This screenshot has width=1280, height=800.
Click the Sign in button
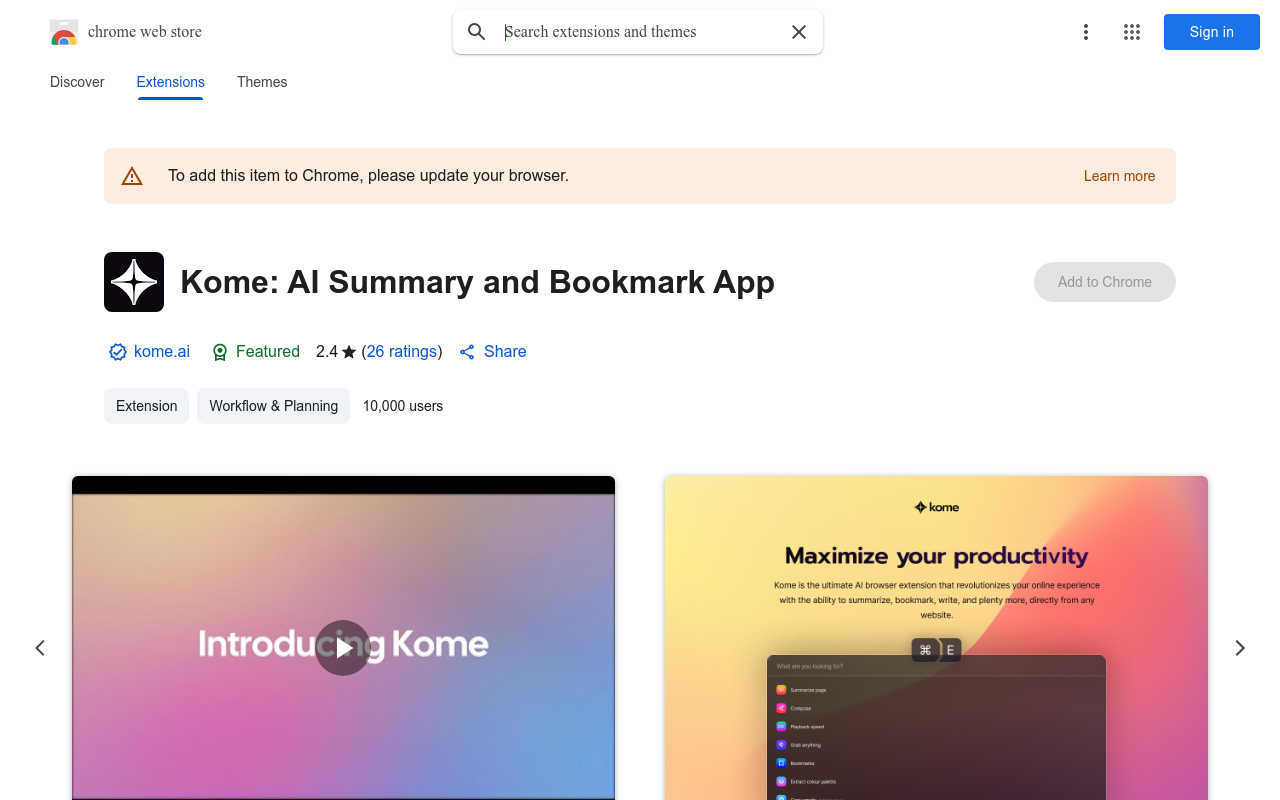(1212, 32)
